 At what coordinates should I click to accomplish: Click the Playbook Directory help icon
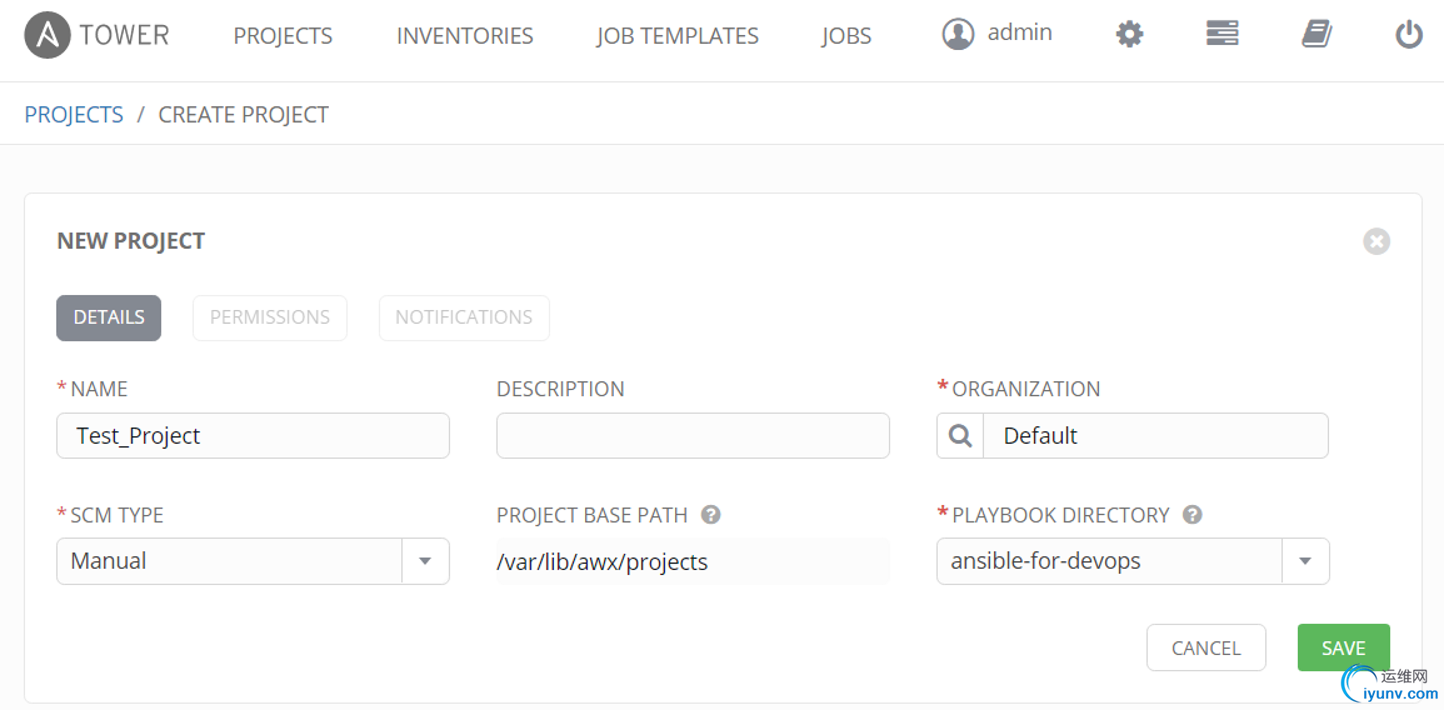pos(1192,515)
